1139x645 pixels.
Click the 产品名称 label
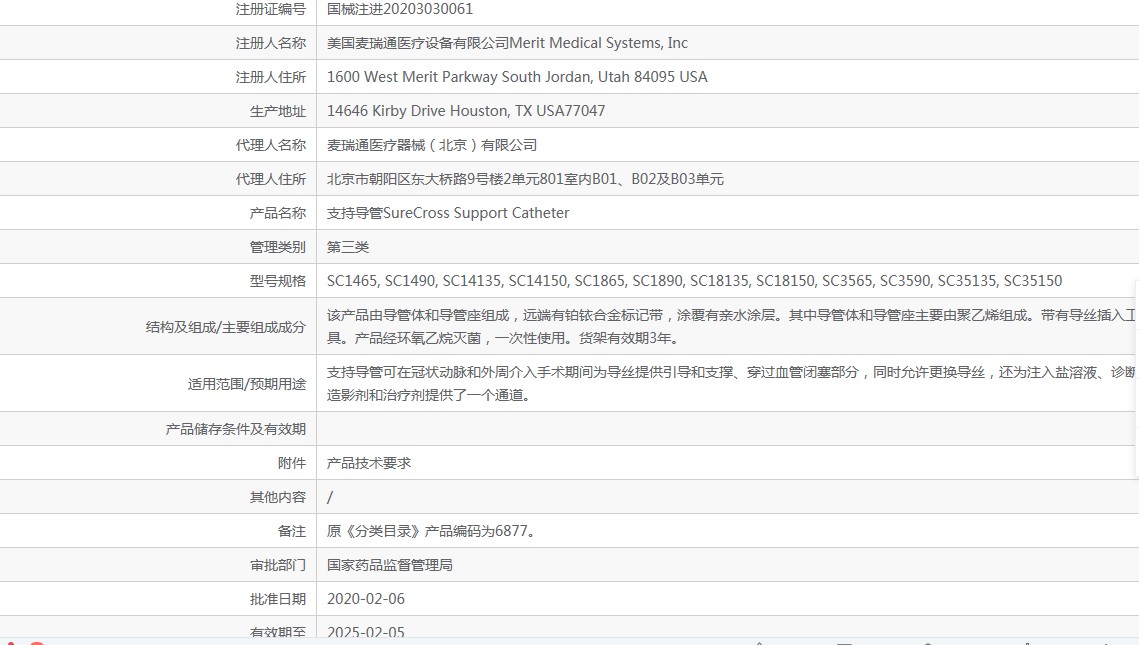pyautogui.click(x=277, y=214)
